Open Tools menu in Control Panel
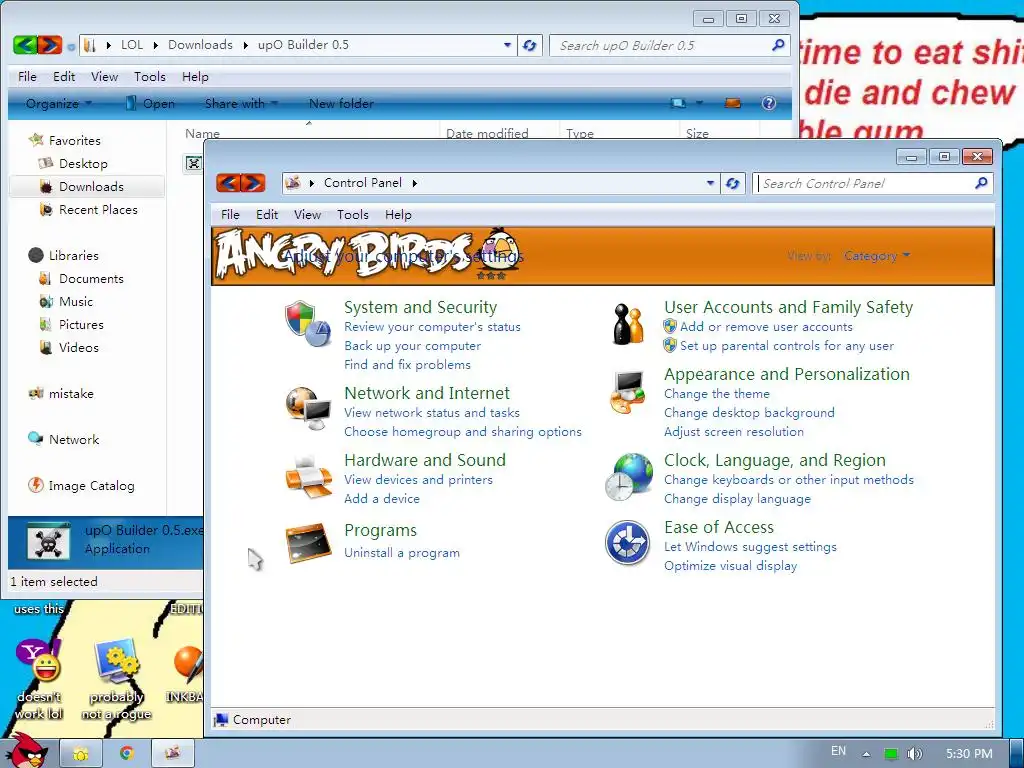 click(353, 215)
